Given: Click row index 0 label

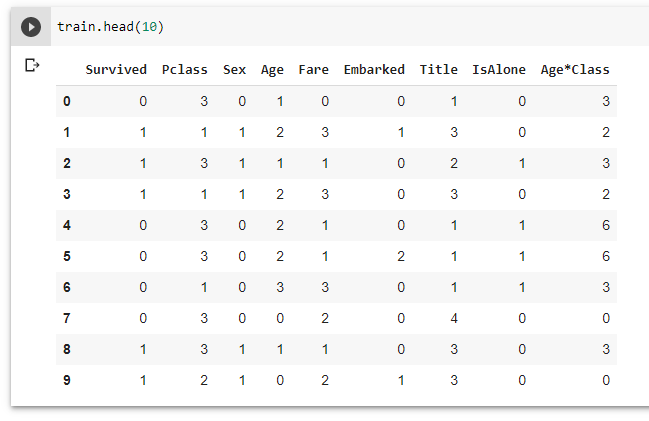Looking at the screenshot, I should pyautogui.click(x=67, y=101).
